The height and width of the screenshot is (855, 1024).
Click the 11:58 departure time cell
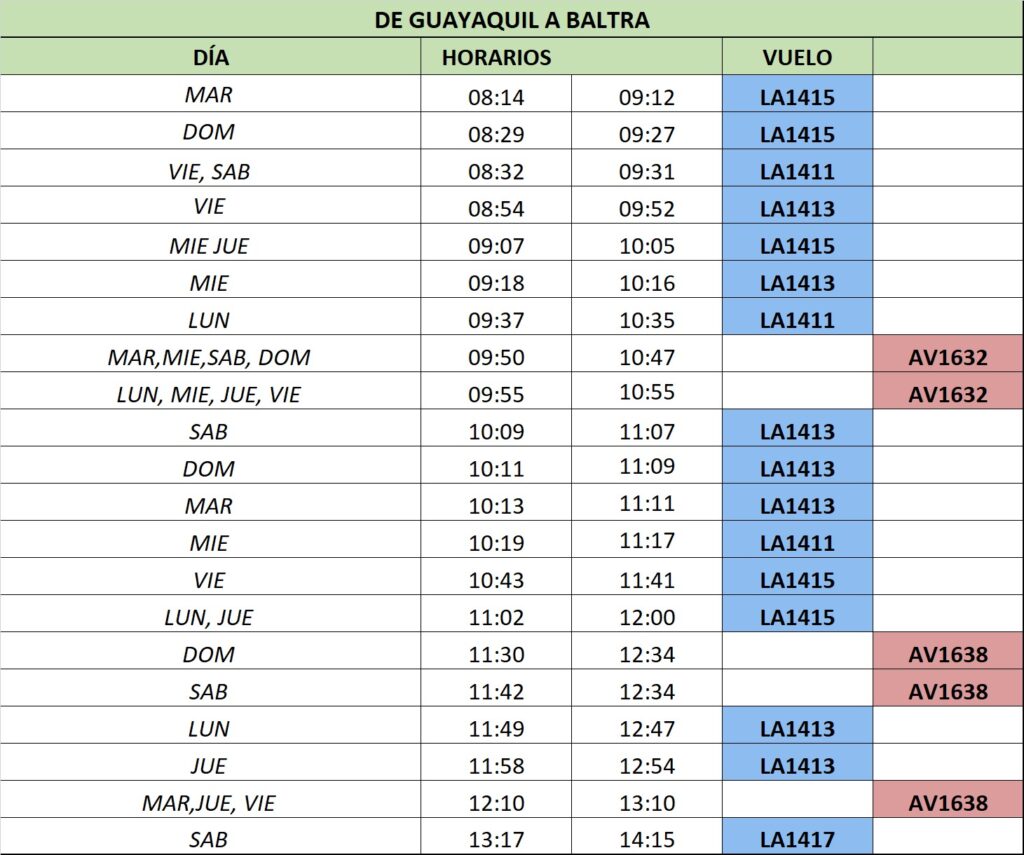click(x=496, y=765)
